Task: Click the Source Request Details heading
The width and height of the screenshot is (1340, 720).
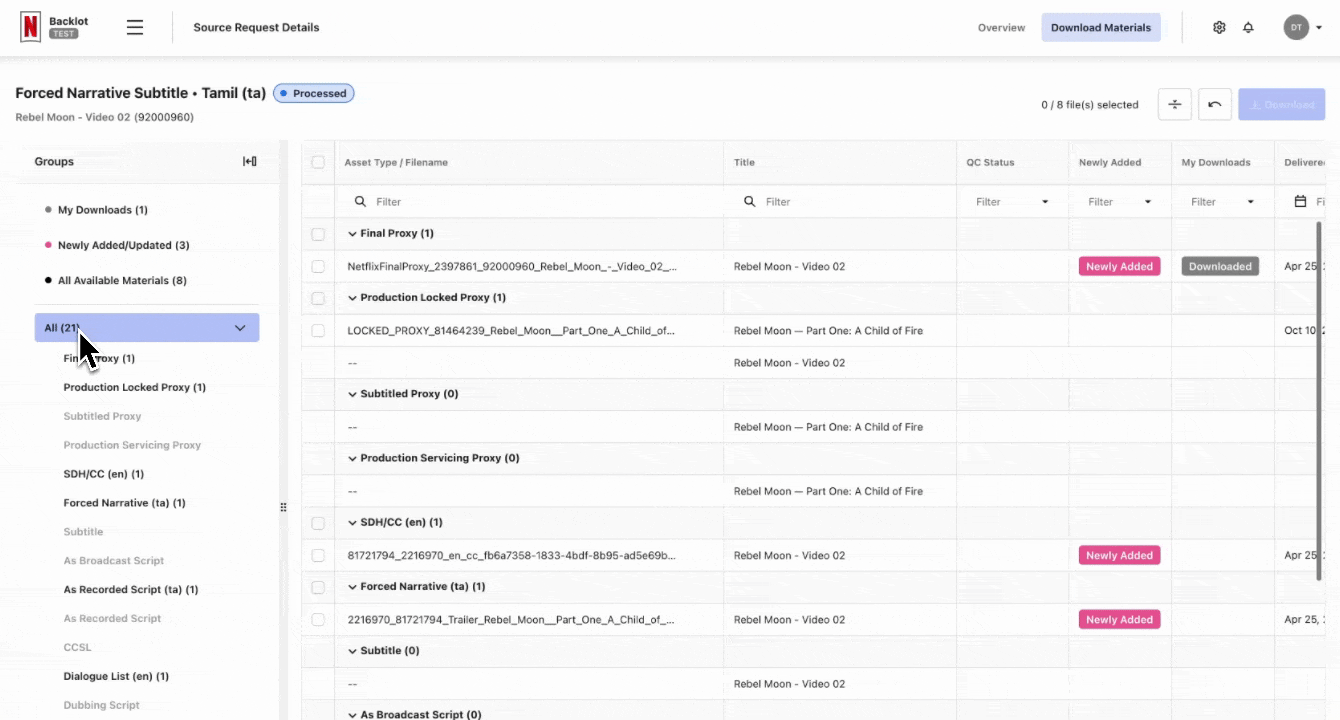Action: (x=256, y=28)
